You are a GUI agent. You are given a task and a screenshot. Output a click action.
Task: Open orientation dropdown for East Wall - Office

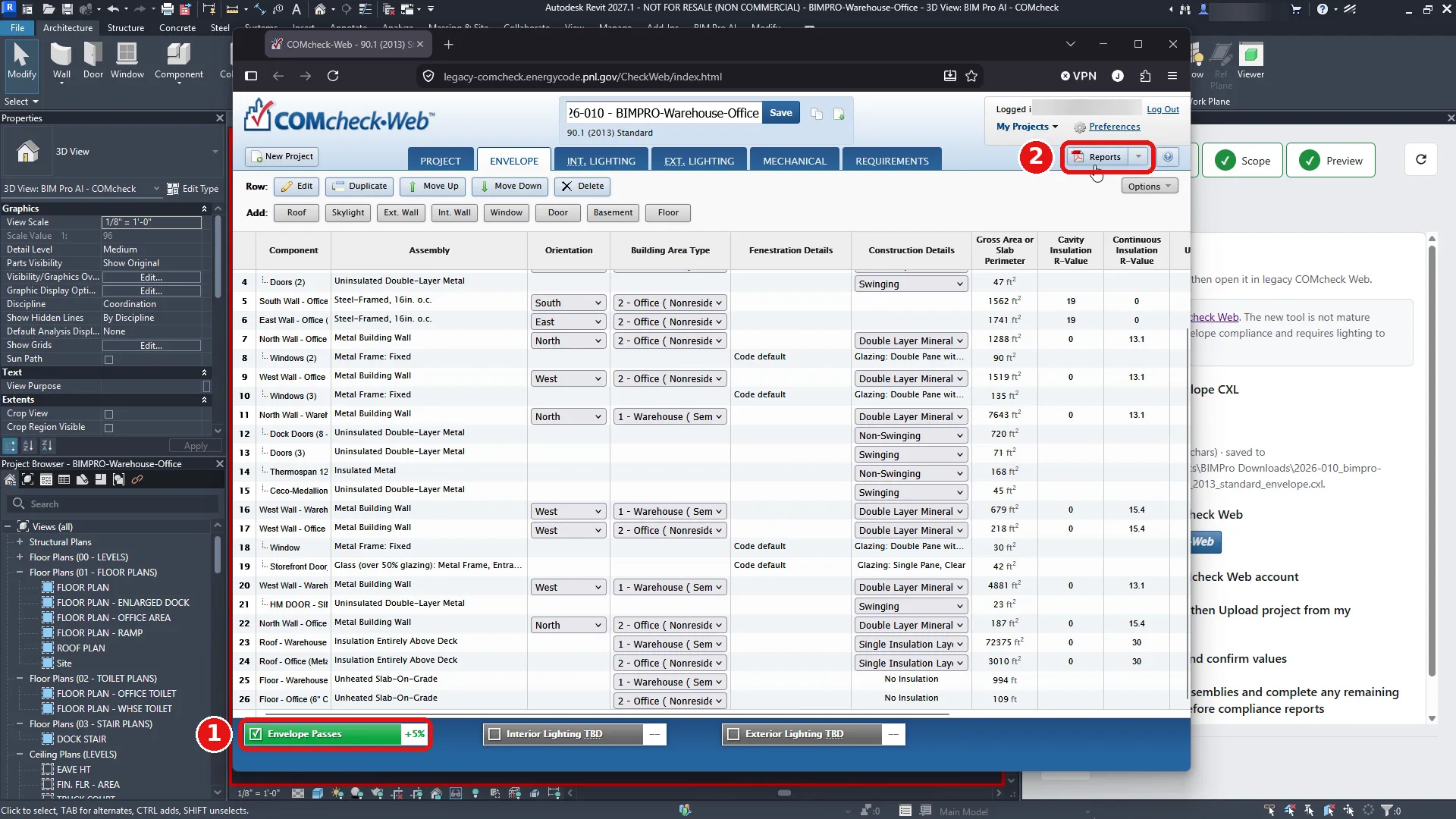click(x=568, y=322)
